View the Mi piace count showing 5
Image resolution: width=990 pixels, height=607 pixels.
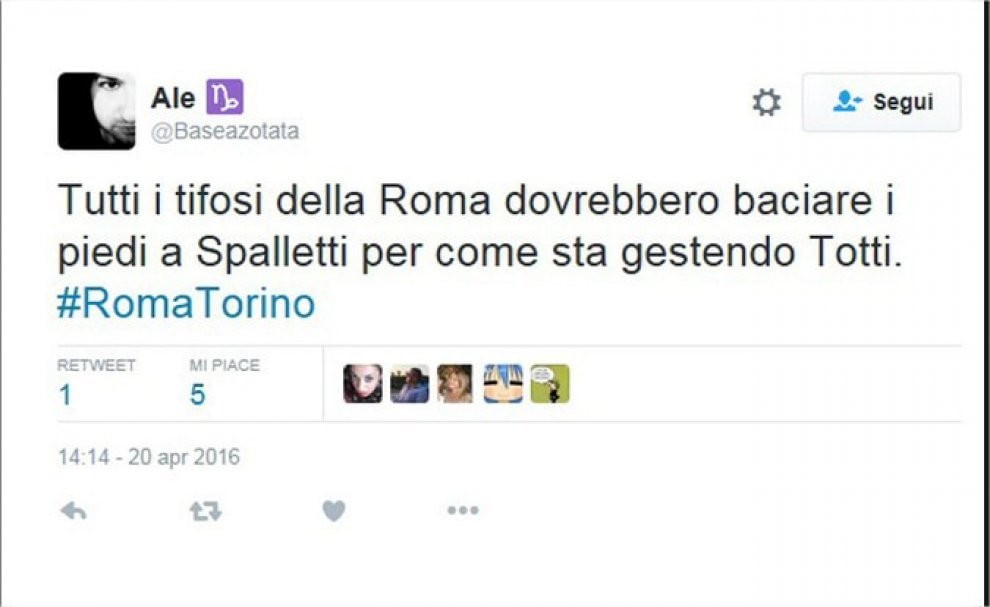pos(198,395)
